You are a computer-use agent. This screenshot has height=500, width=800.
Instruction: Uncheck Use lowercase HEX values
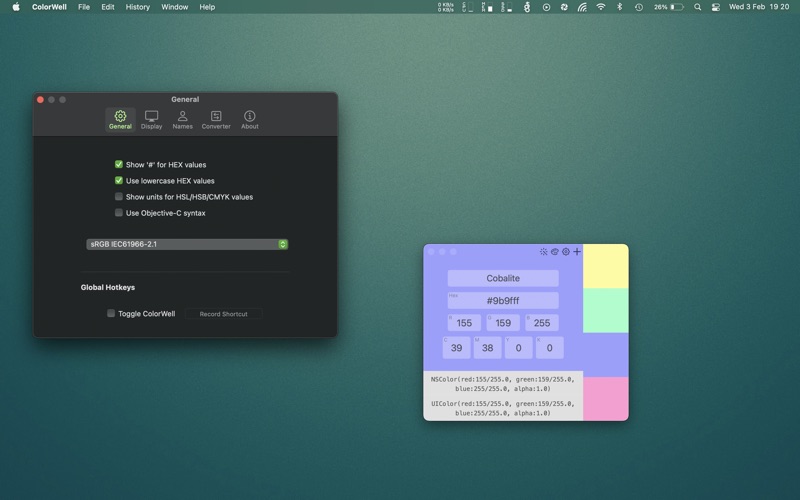(x=119, y=181)
